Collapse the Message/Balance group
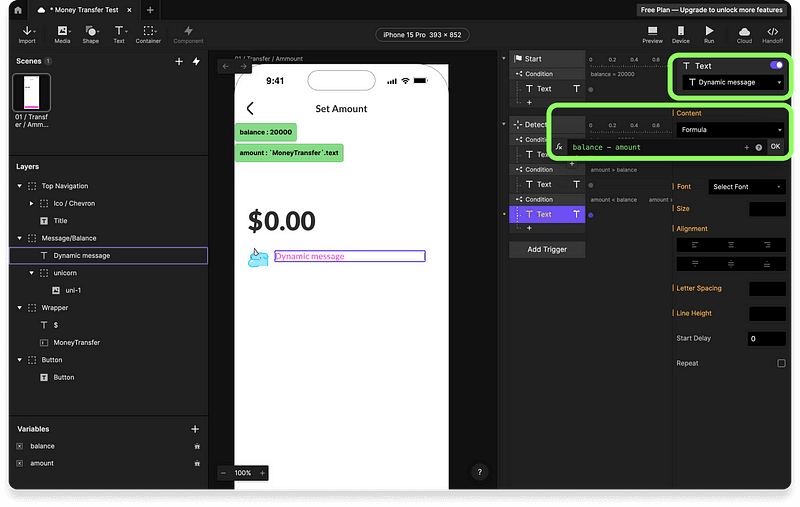The height and width of the screenshot is (507, 800). pos(20,238)
